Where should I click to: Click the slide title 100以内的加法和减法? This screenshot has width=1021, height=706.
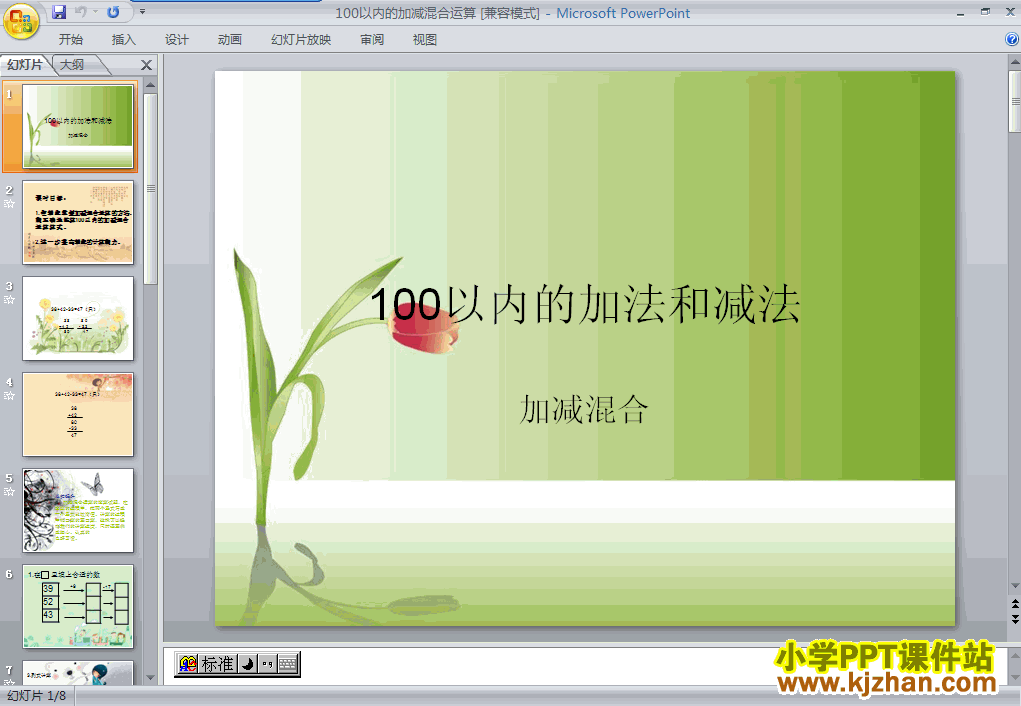pyautogui.click(x=585, y=304)
